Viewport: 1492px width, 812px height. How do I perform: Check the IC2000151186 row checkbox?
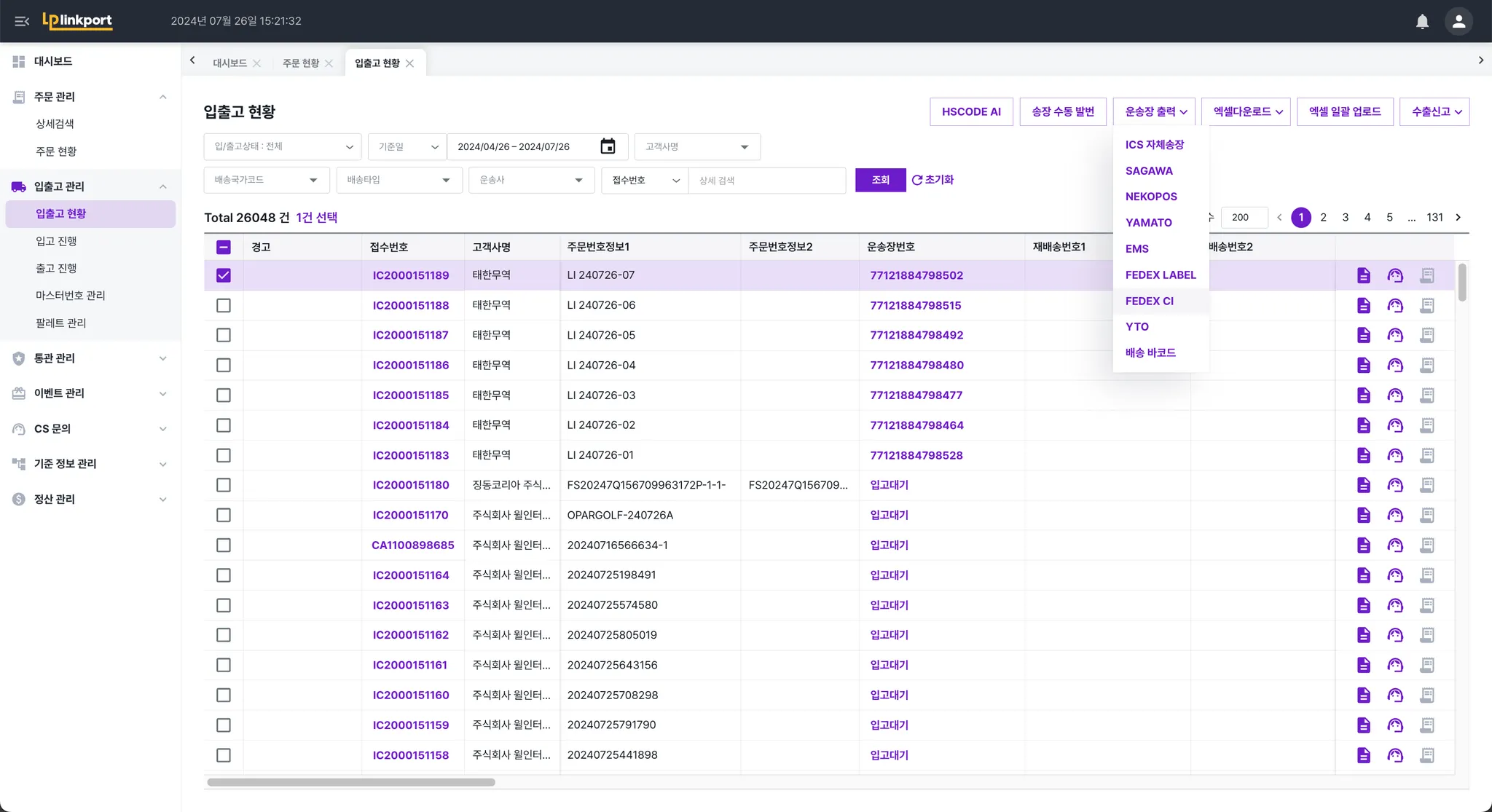tap(224, 366)
